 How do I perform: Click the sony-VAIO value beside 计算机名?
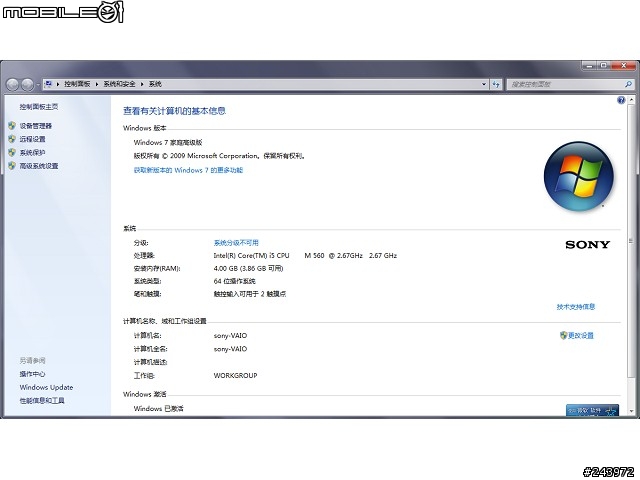tap(230, 336)
